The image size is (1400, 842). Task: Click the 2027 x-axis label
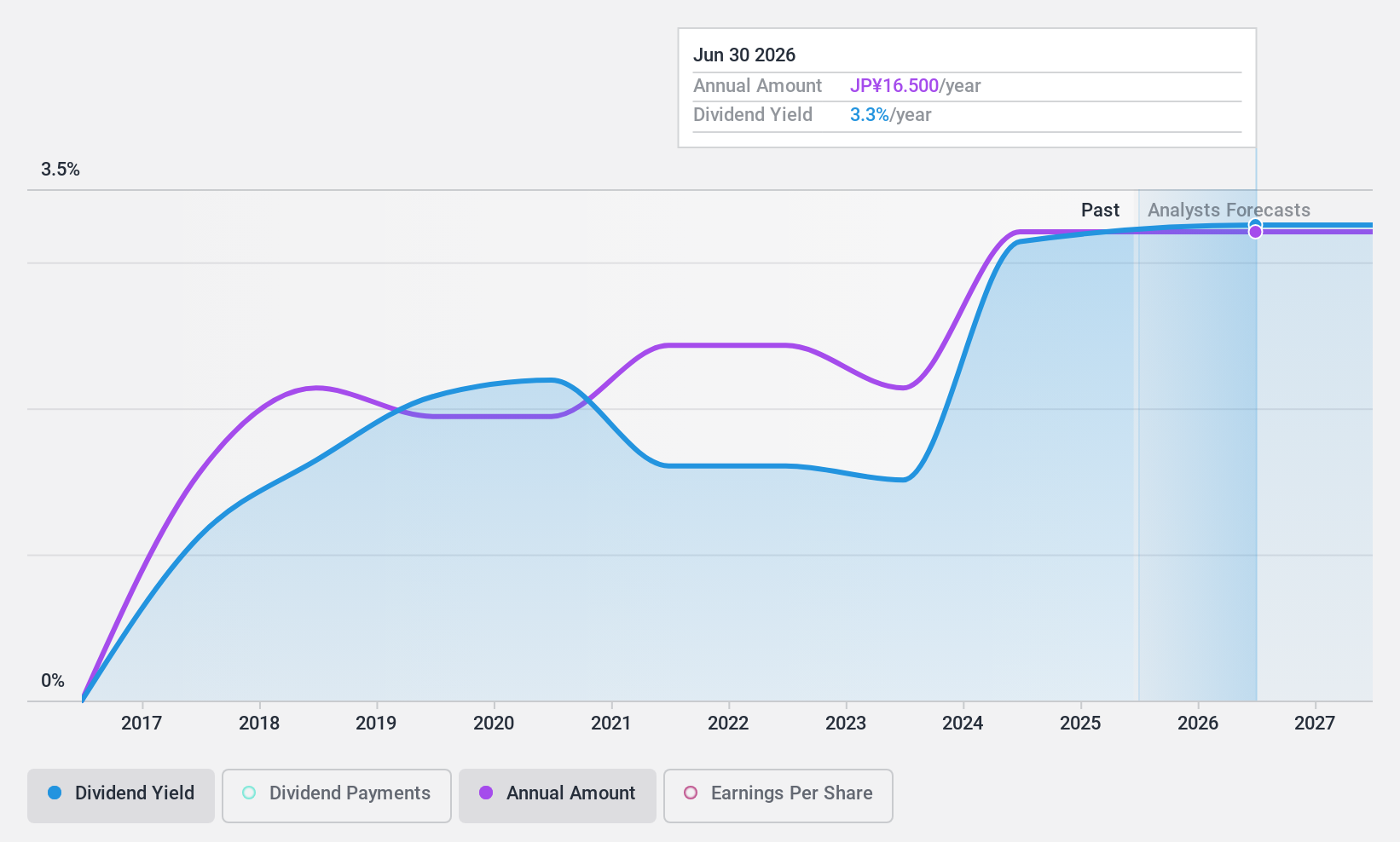click(x=1315, y=724)
